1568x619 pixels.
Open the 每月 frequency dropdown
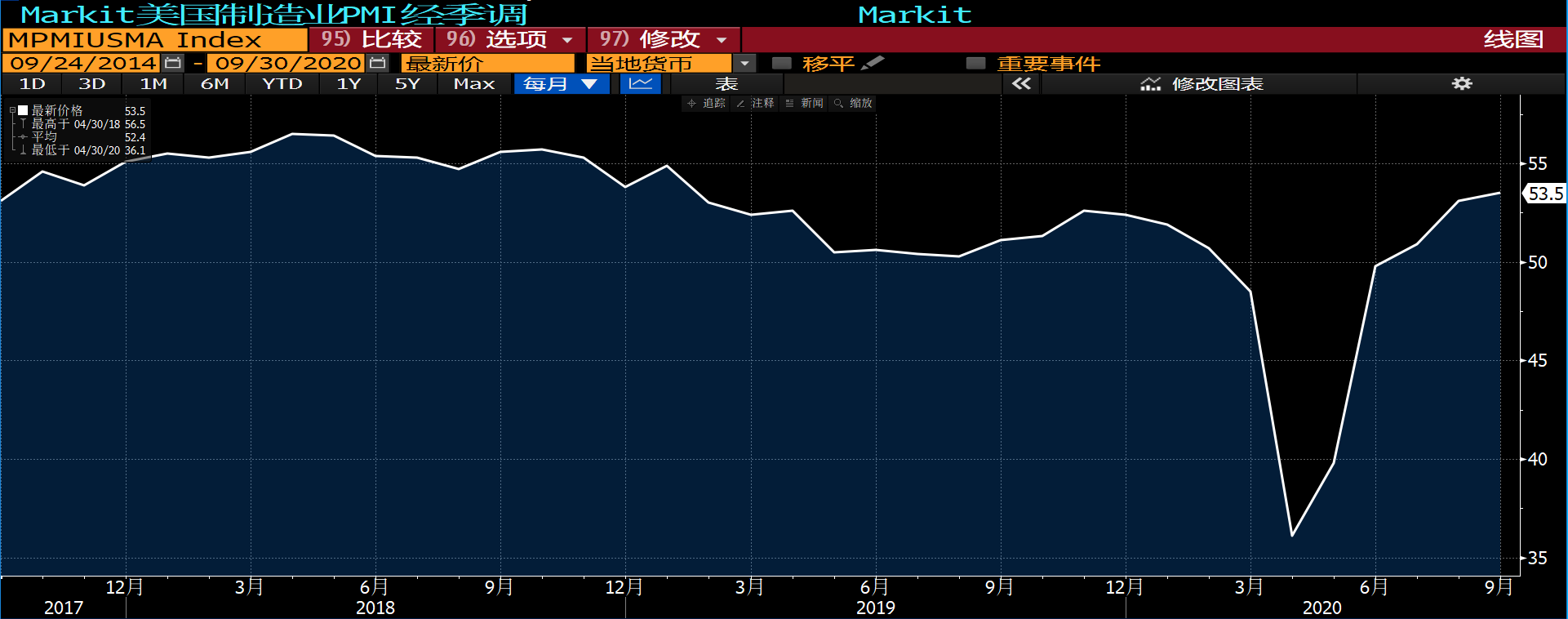[562, 83]
